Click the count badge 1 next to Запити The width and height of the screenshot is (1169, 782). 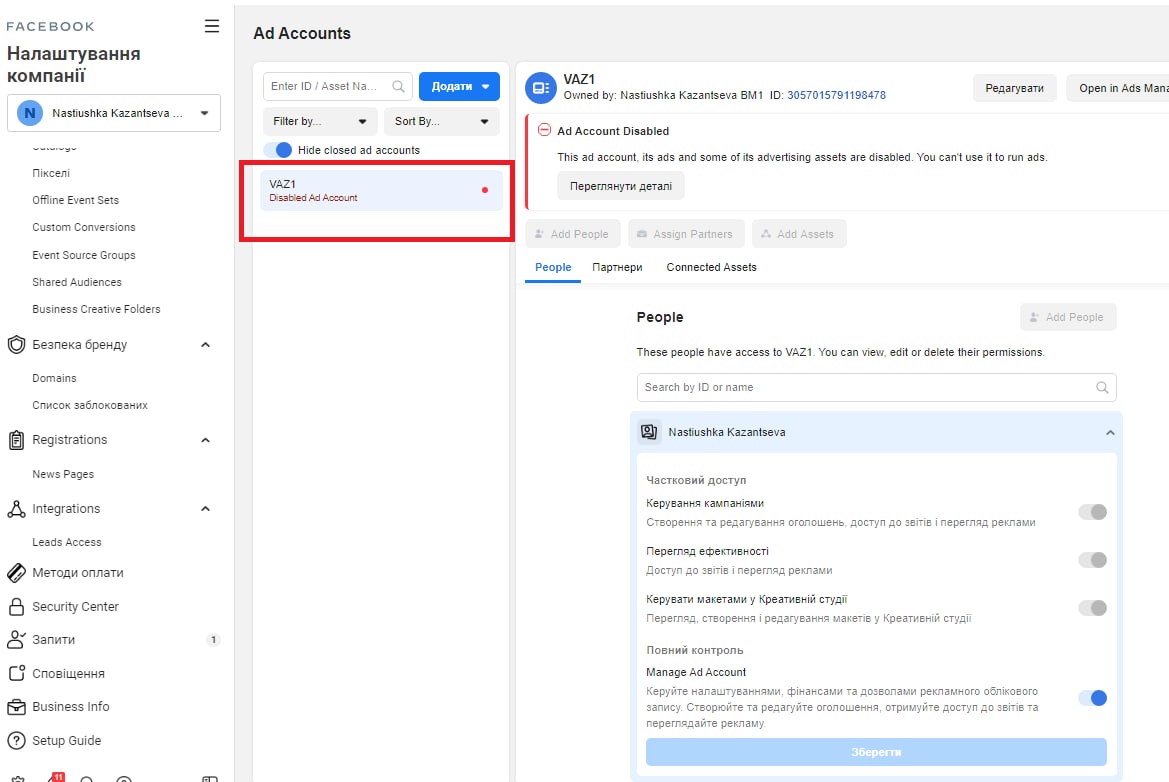[x=213, y=640]
